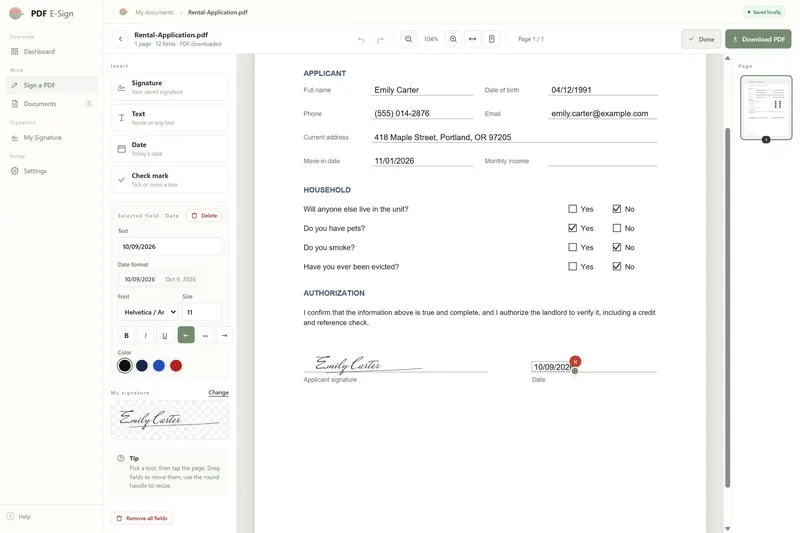
Task: Uncheck No for anyone else living in unit
Action: (x=617, y=209)
